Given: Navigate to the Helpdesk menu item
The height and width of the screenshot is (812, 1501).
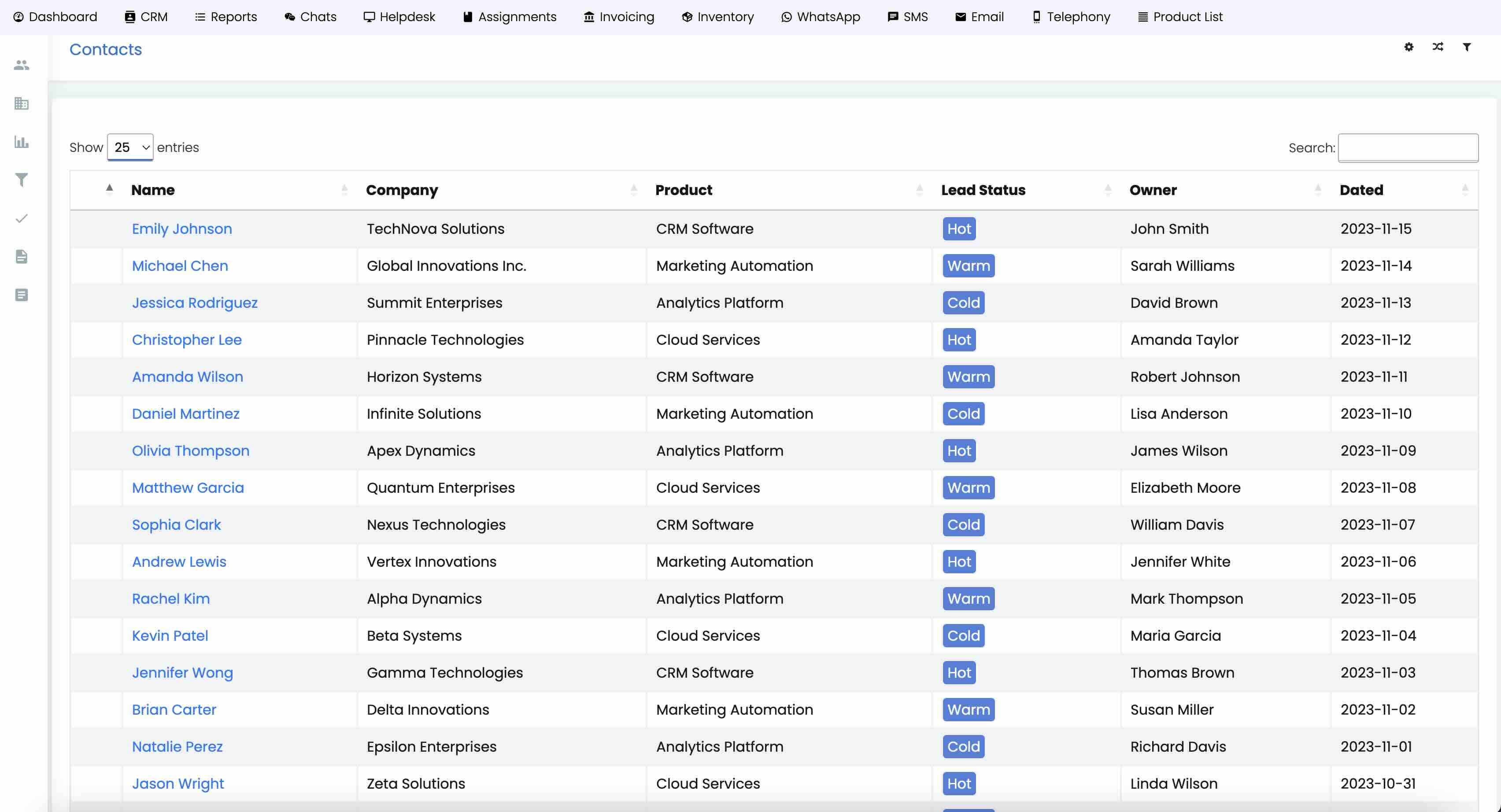Looking at the screenshot, I should coord(400,16).
